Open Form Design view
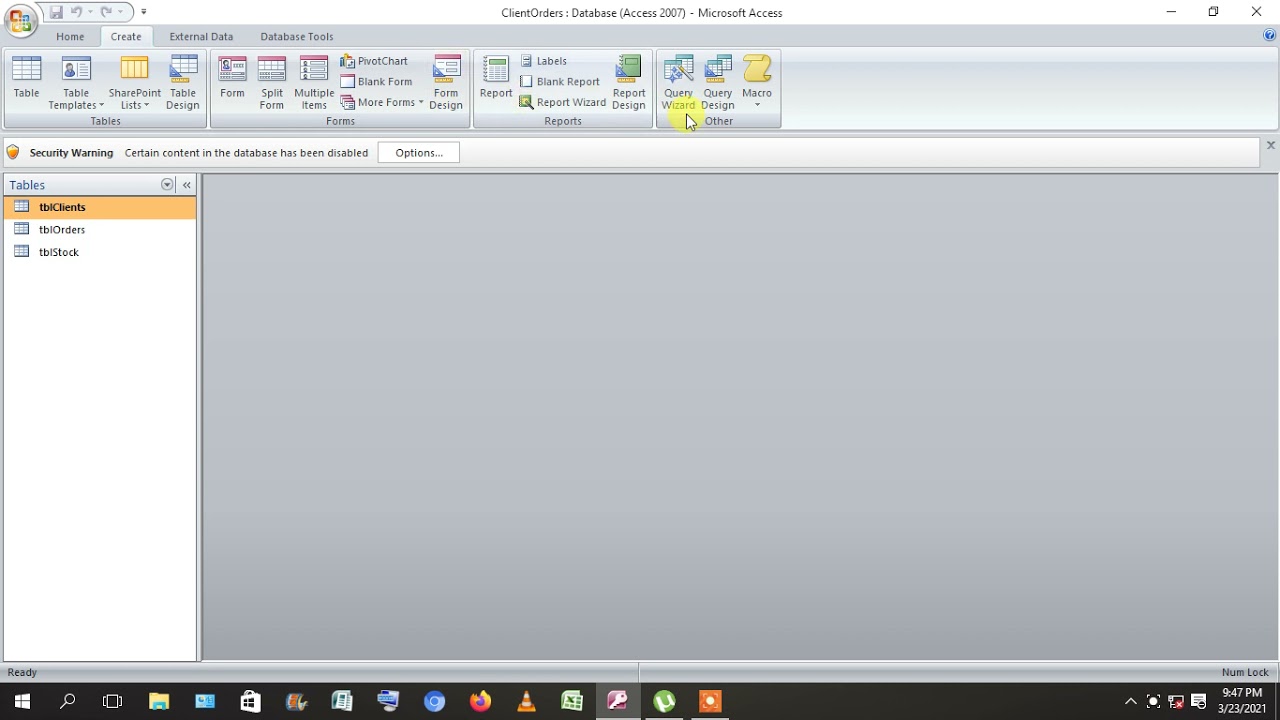Viewport: 1280px width, 720px height. [x=446, y=83]
